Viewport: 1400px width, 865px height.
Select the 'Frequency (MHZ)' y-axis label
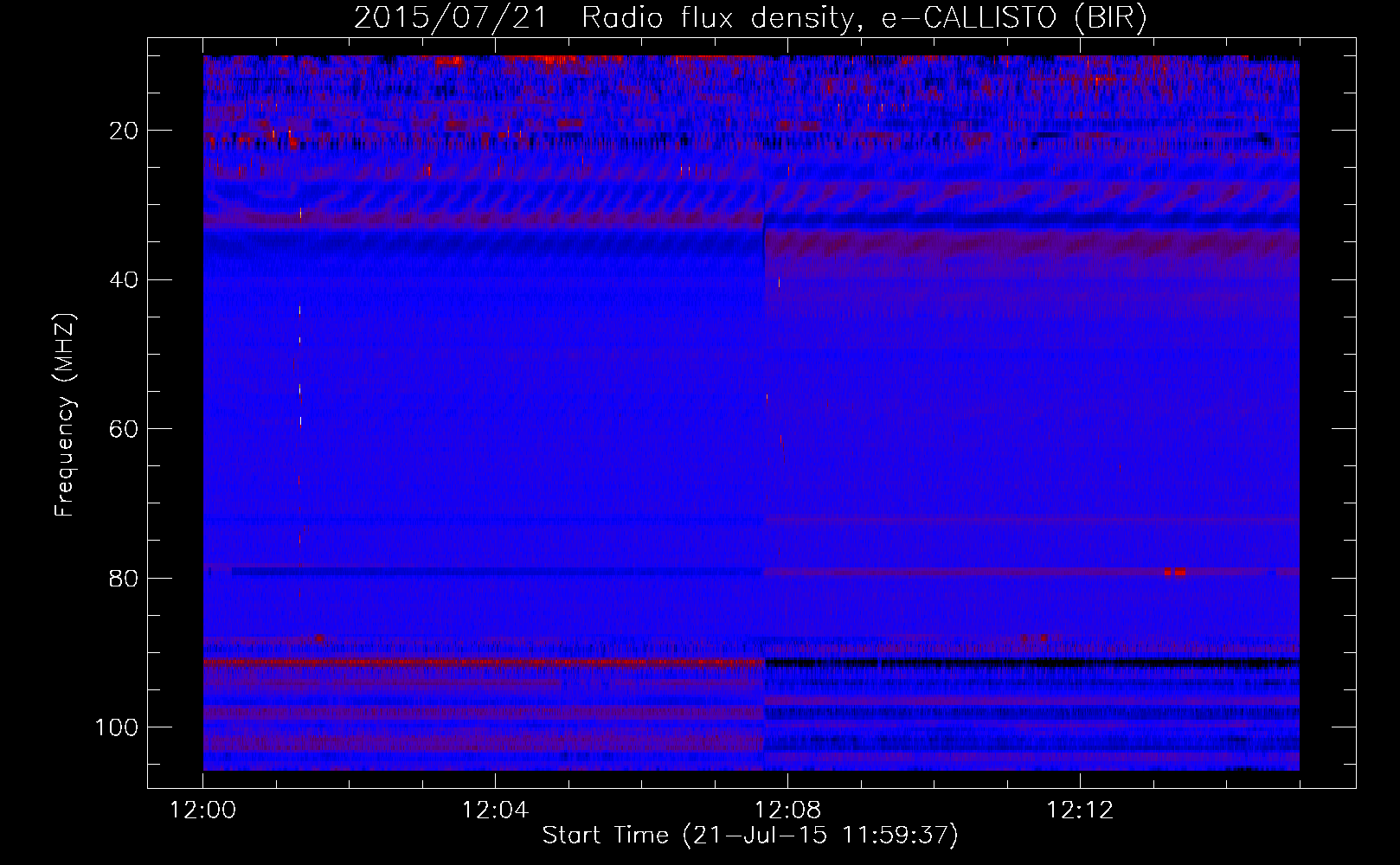[x=65, y=414]
